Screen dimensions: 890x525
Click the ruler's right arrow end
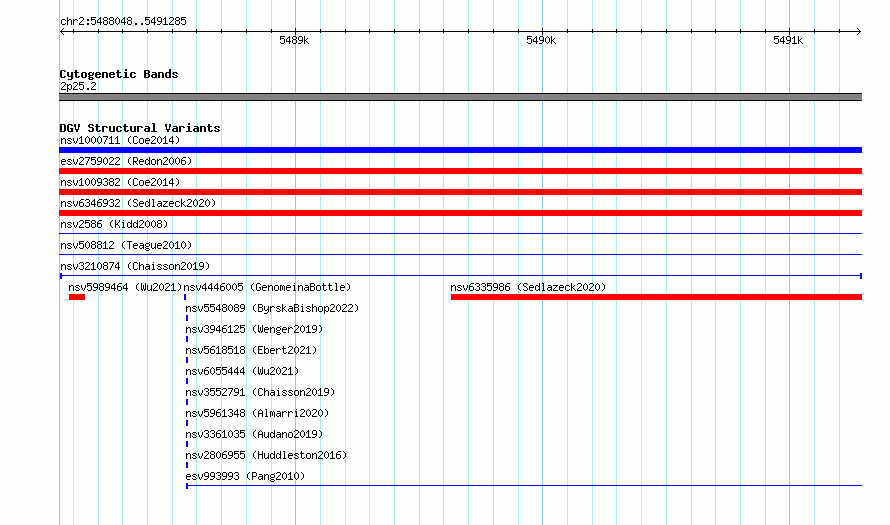coord(858,31)
